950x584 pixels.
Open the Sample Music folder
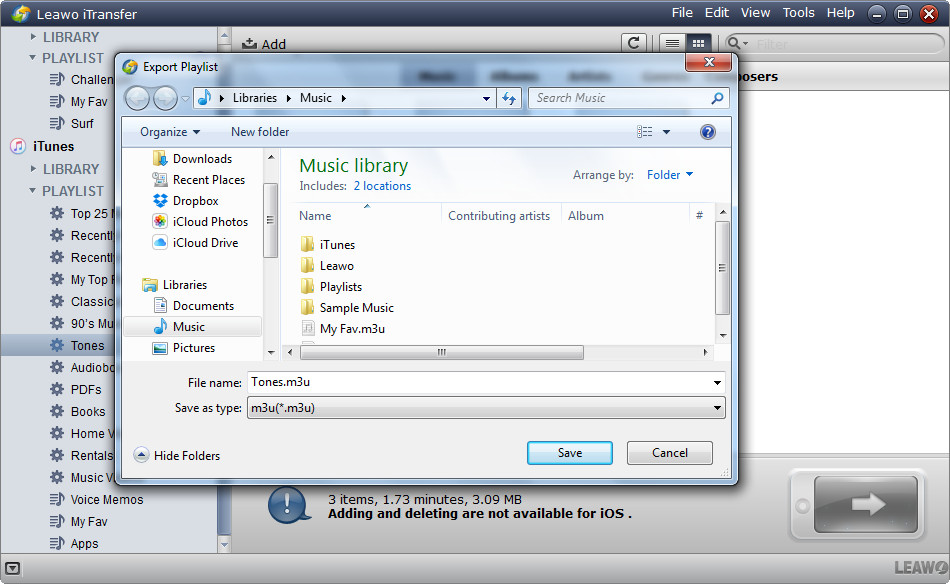click(347, 308)
